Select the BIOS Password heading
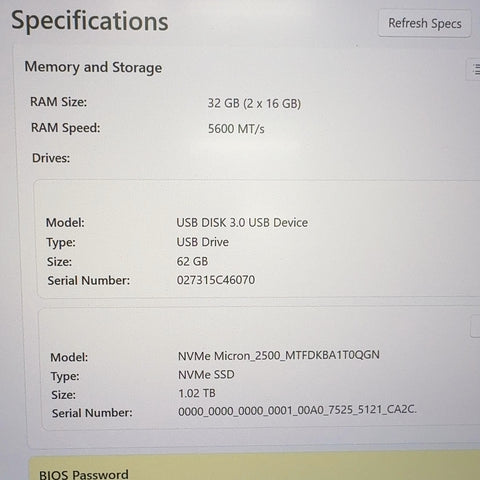480x480 pixels. coord(84,474)
